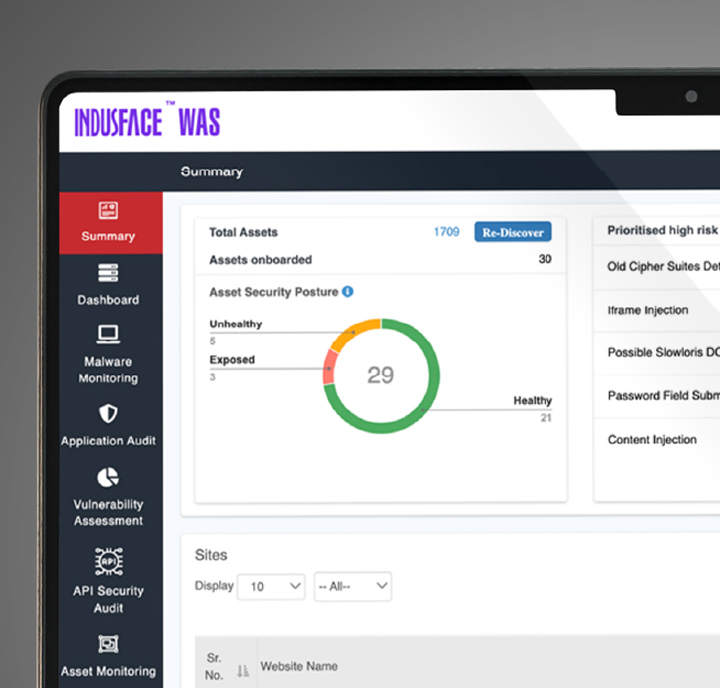Open the API Security Audit icon
720x688 pixels.
(108, 561)
